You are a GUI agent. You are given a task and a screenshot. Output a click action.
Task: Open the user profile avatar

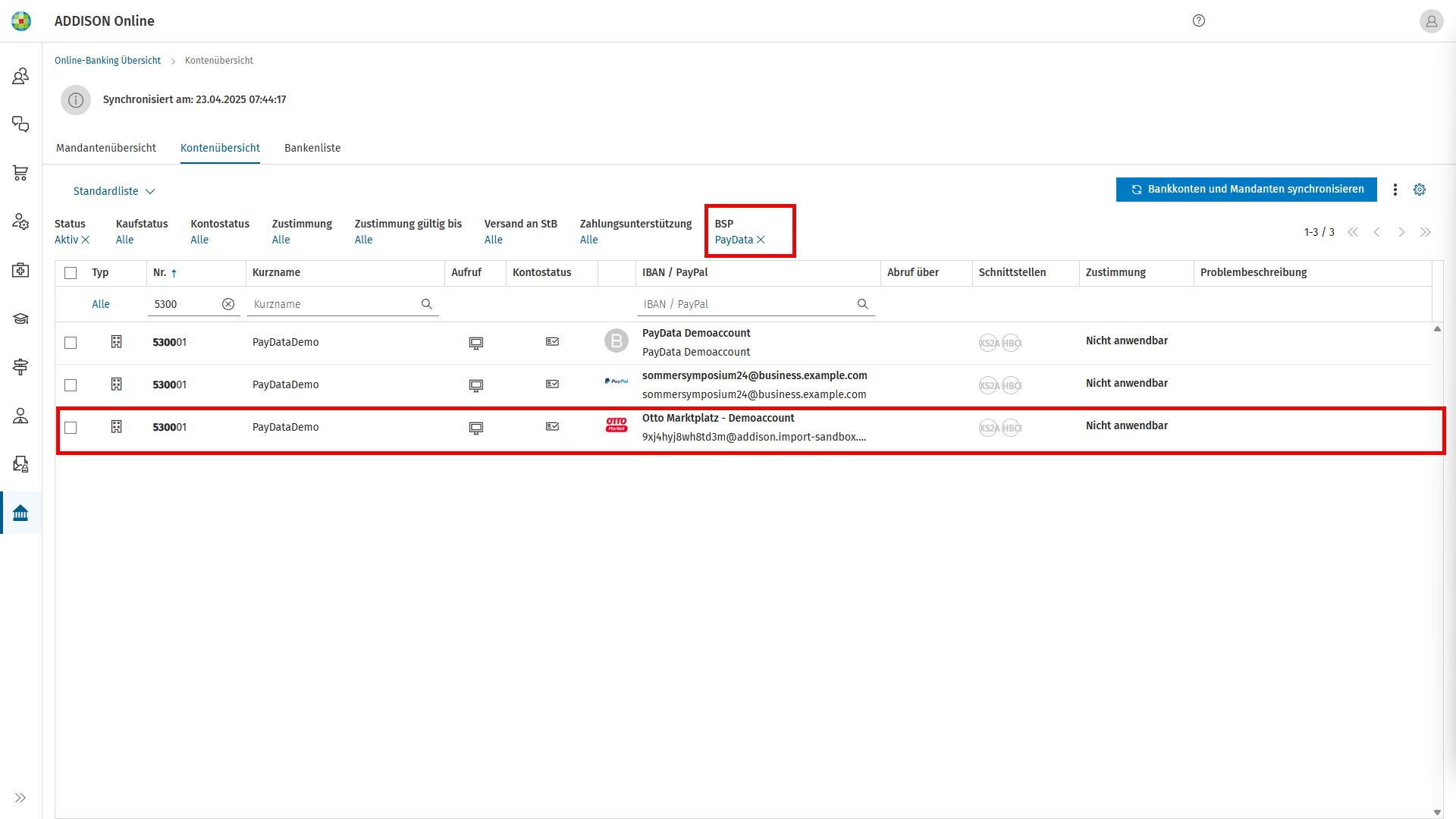point(1431,21)
